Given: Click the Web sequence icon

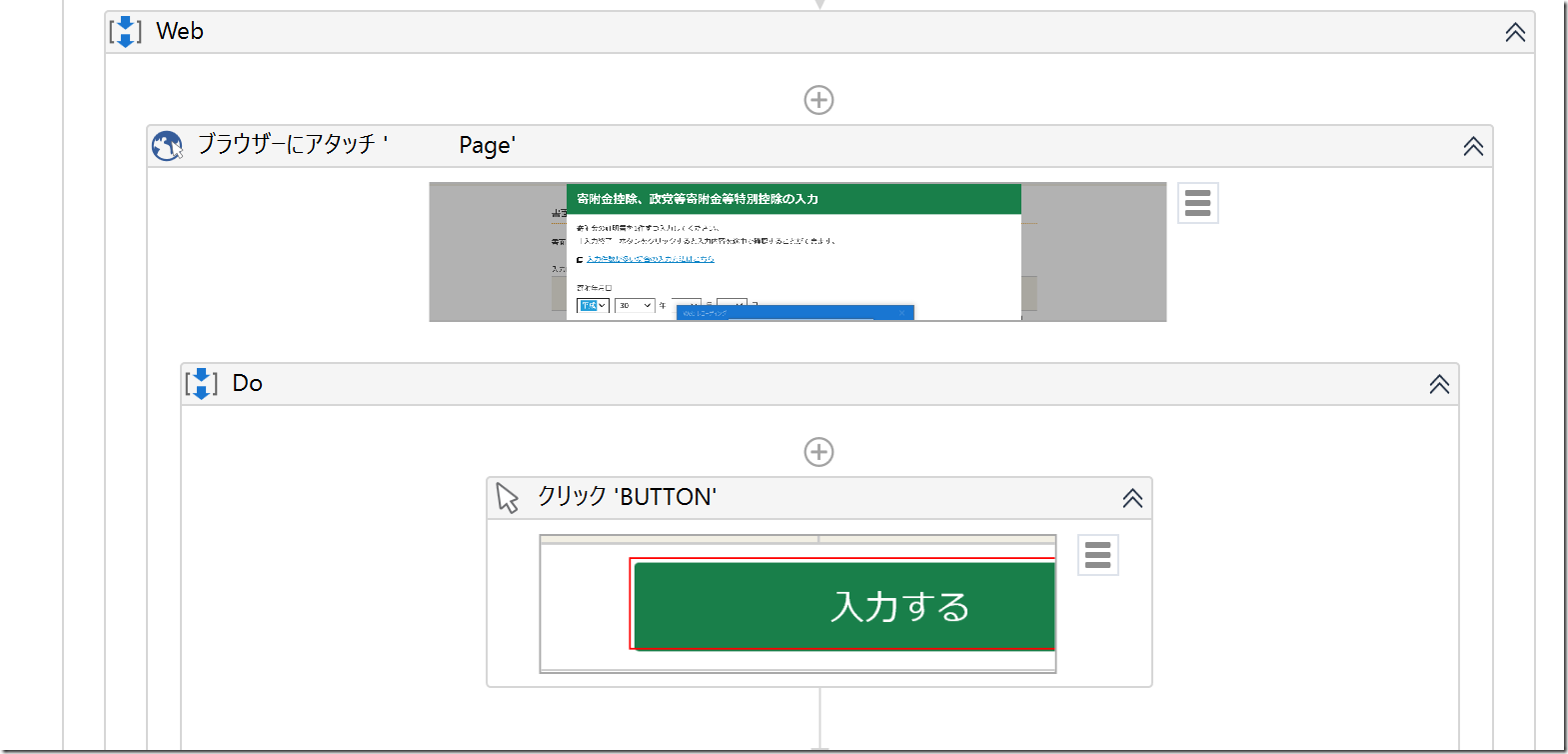Looking at the screenshot, I should [125, 32].
